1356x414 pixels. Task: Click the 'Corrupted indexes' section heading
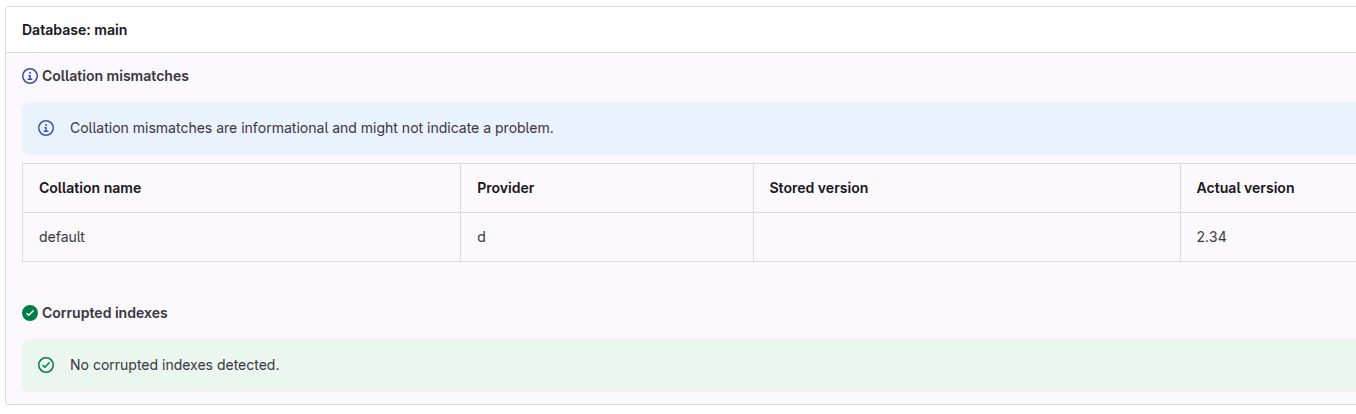click(x=105, y=313)
